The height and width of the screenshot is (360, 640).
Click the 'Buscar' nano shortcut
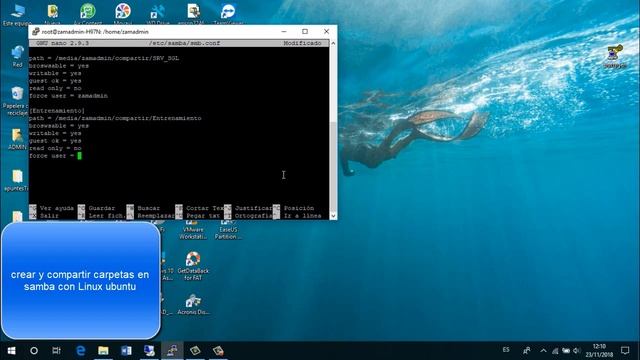144,208
